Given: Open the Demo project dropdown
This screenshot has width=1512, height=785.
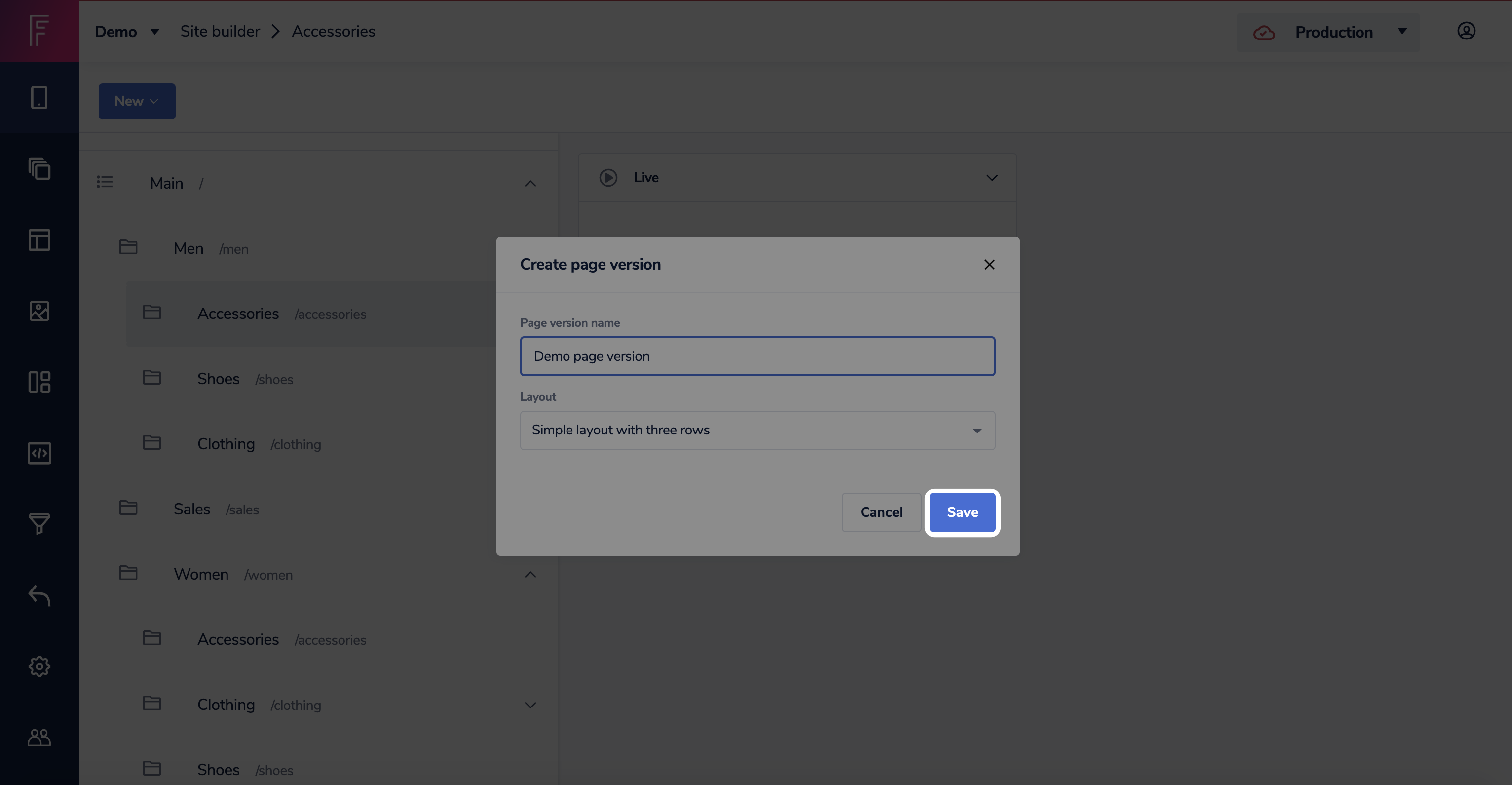Looking at the screenshot, I should pyautogui.click(x=127, y=31).
